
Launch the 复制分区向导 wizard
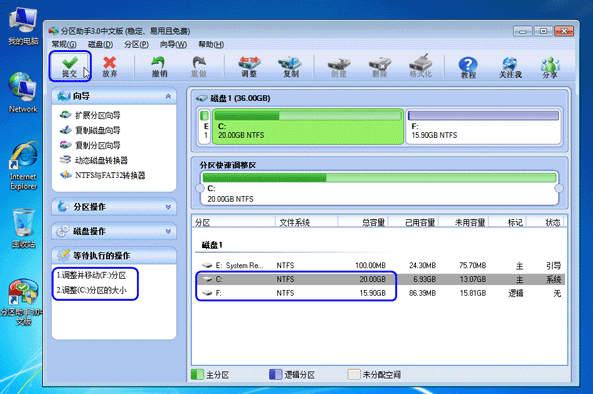tap(98, 145)
